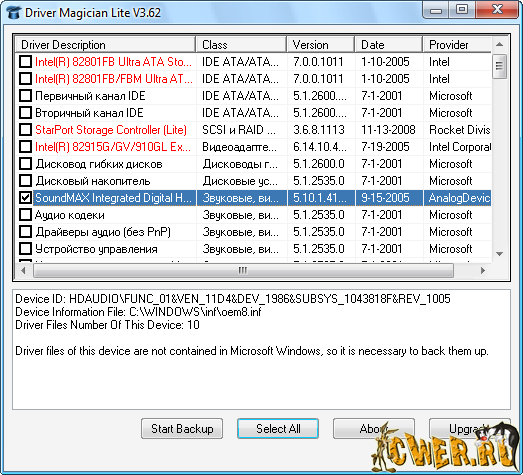Uncheck the SoundMAX Integrated Digital checkbox
This screenshot has height=475, width=523.
pyautogui.click(x=25, y=198)
